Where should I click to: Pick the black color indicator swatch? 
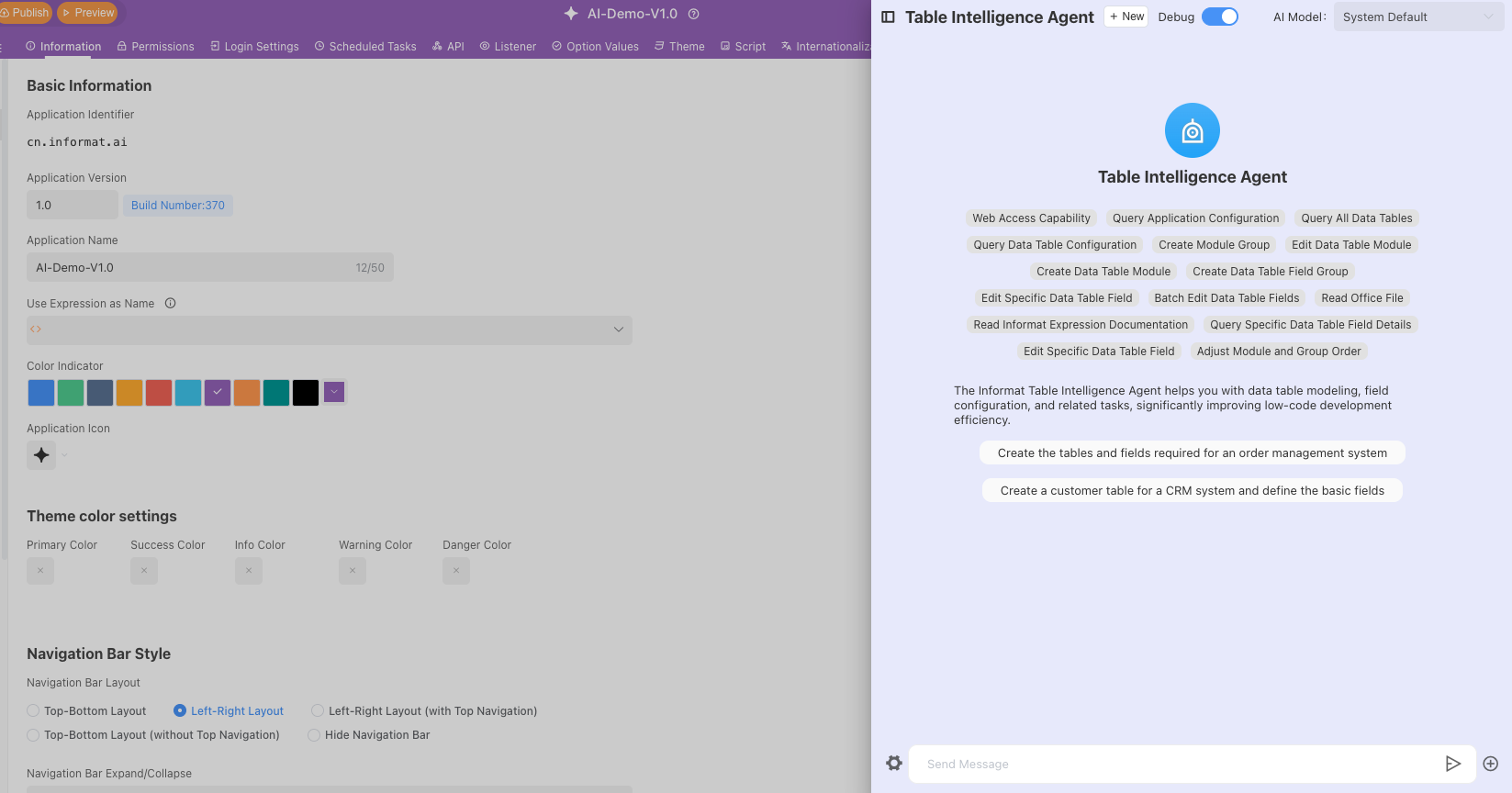click(306, 393)
